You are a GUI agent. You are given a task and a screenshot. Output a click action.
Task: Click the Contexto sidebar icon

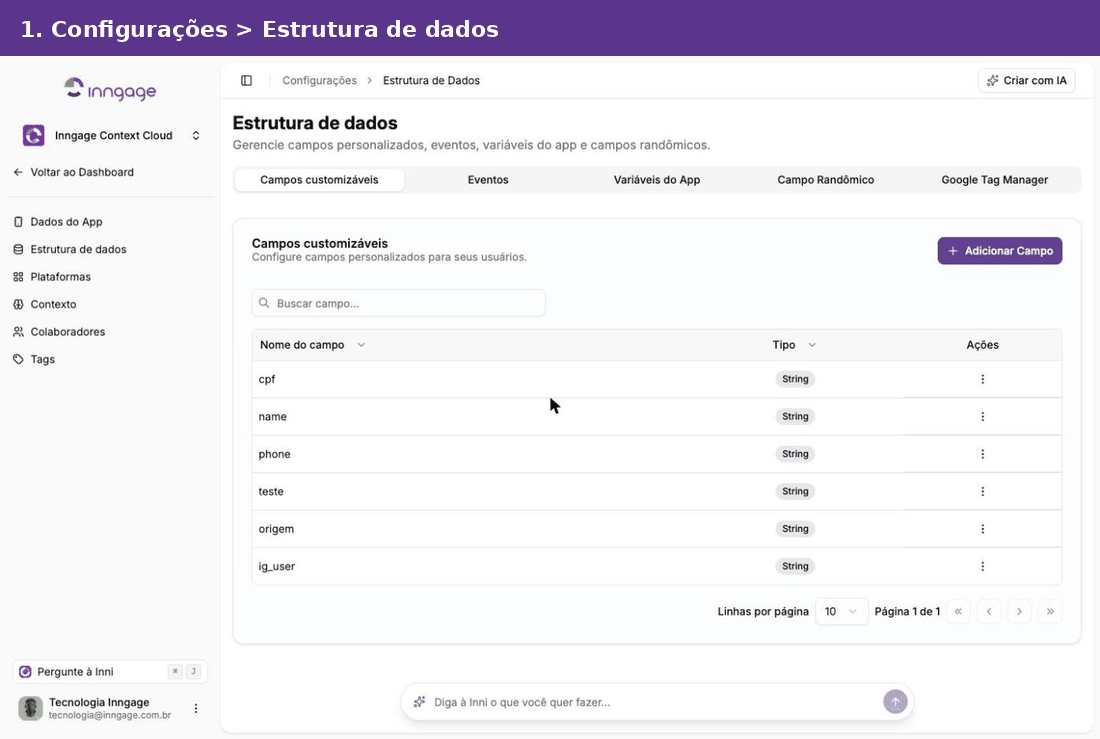click(x=18, y=305)
